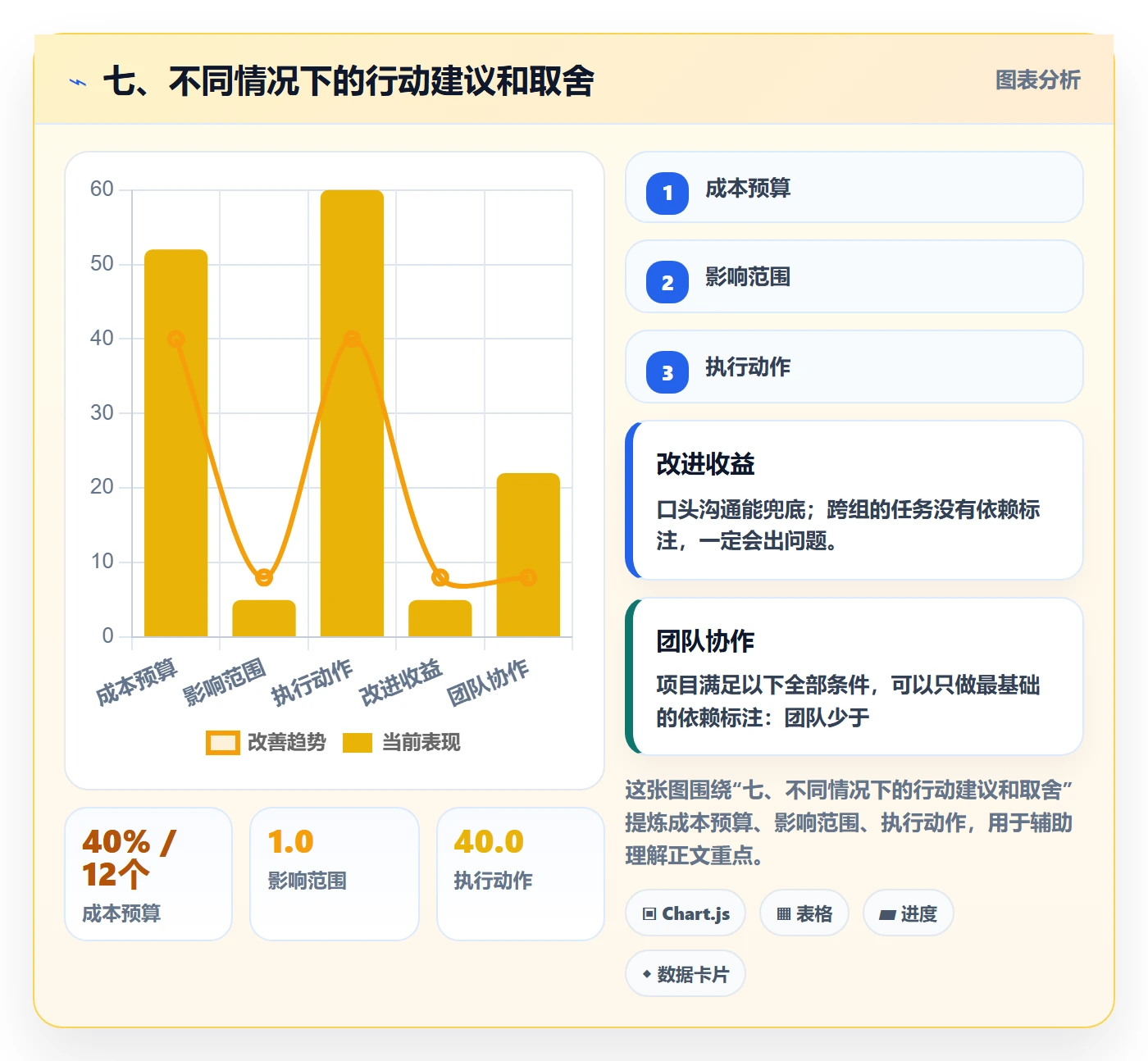Click the lightning bolt icon beside the title

78,82
